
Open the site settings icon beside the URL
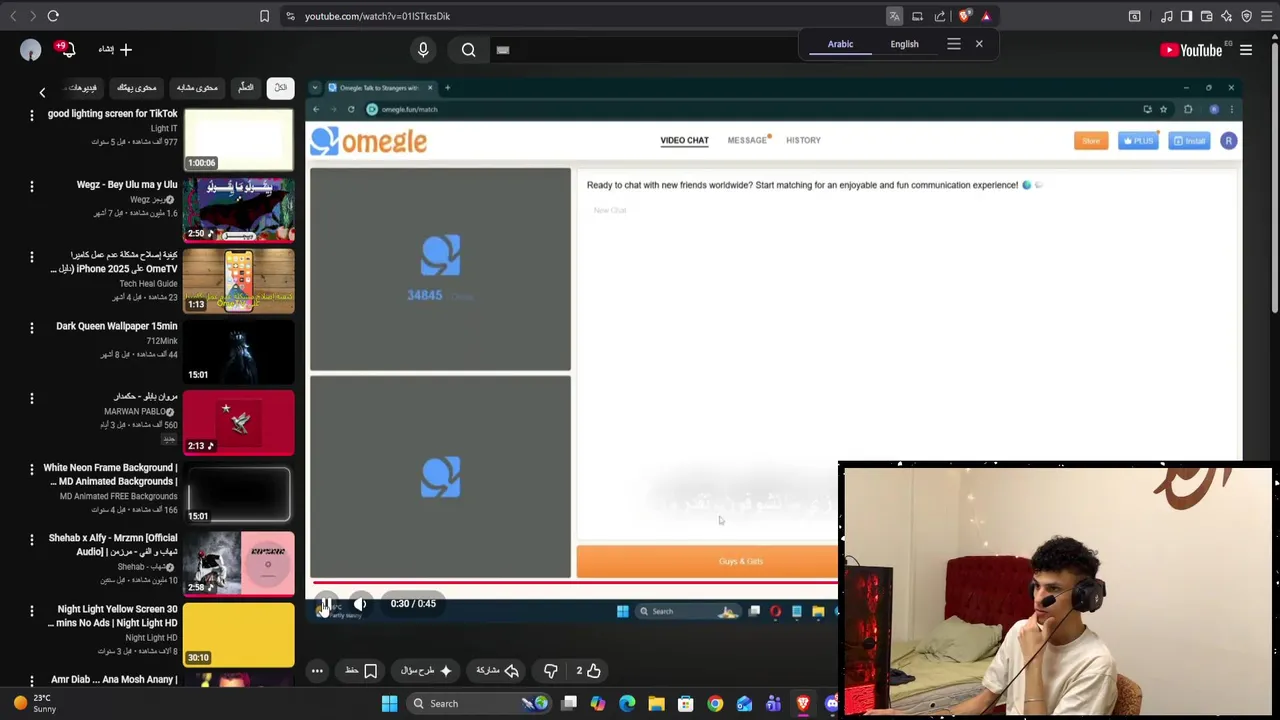tap(289, 16)
